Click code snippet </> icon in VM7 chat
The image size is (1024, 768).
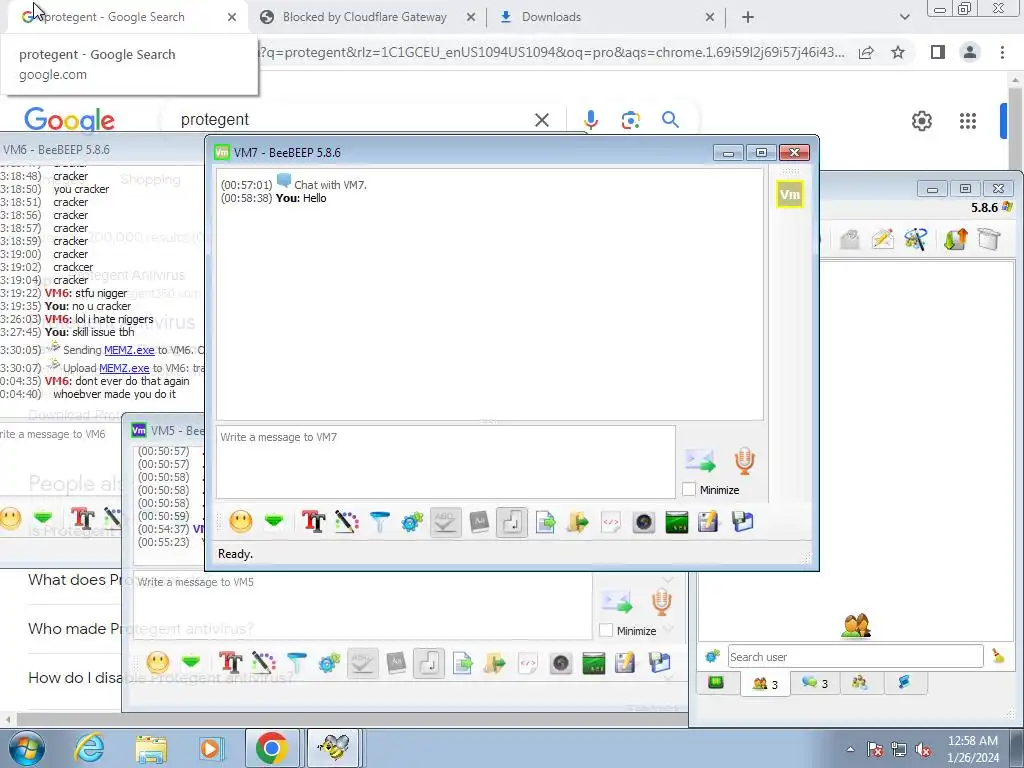(611, 522)
